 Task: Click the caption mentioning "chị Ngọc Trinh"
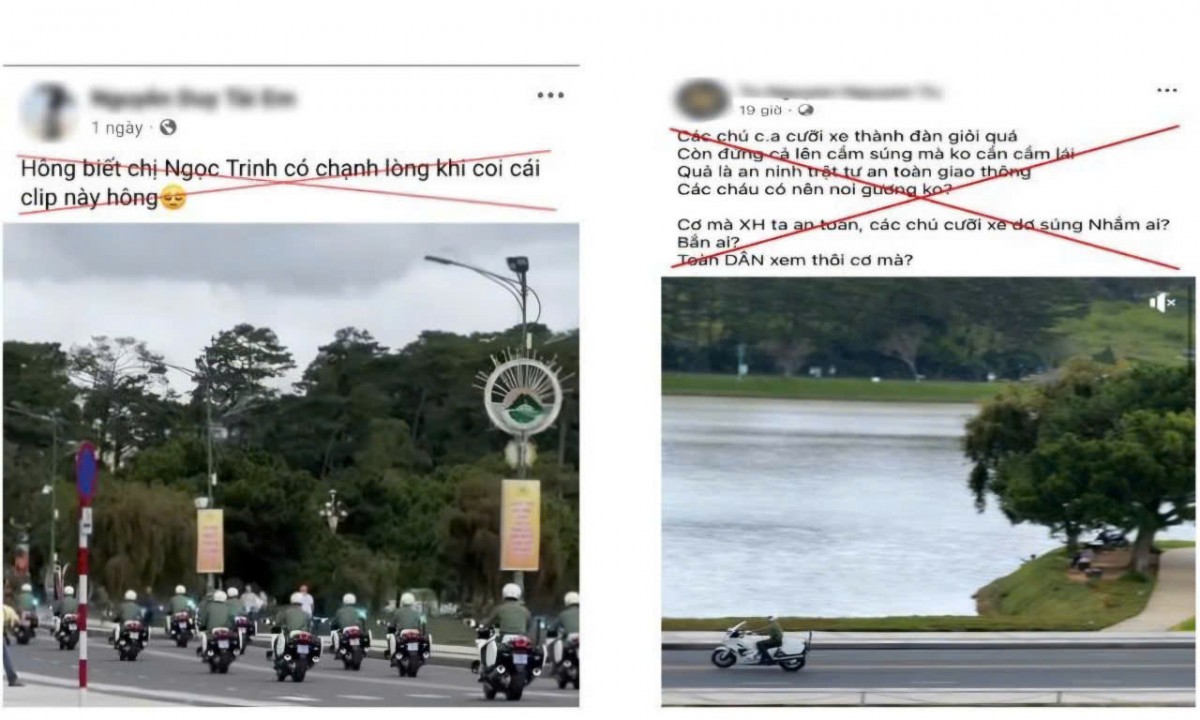[281, 183]
